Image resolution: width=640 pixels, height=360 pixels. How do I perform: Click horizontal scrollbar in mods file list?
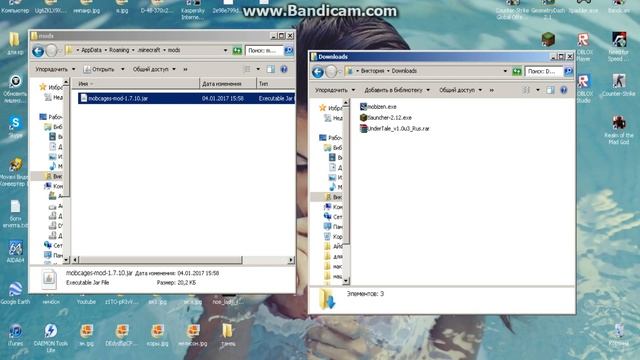[x=160, y=260]
